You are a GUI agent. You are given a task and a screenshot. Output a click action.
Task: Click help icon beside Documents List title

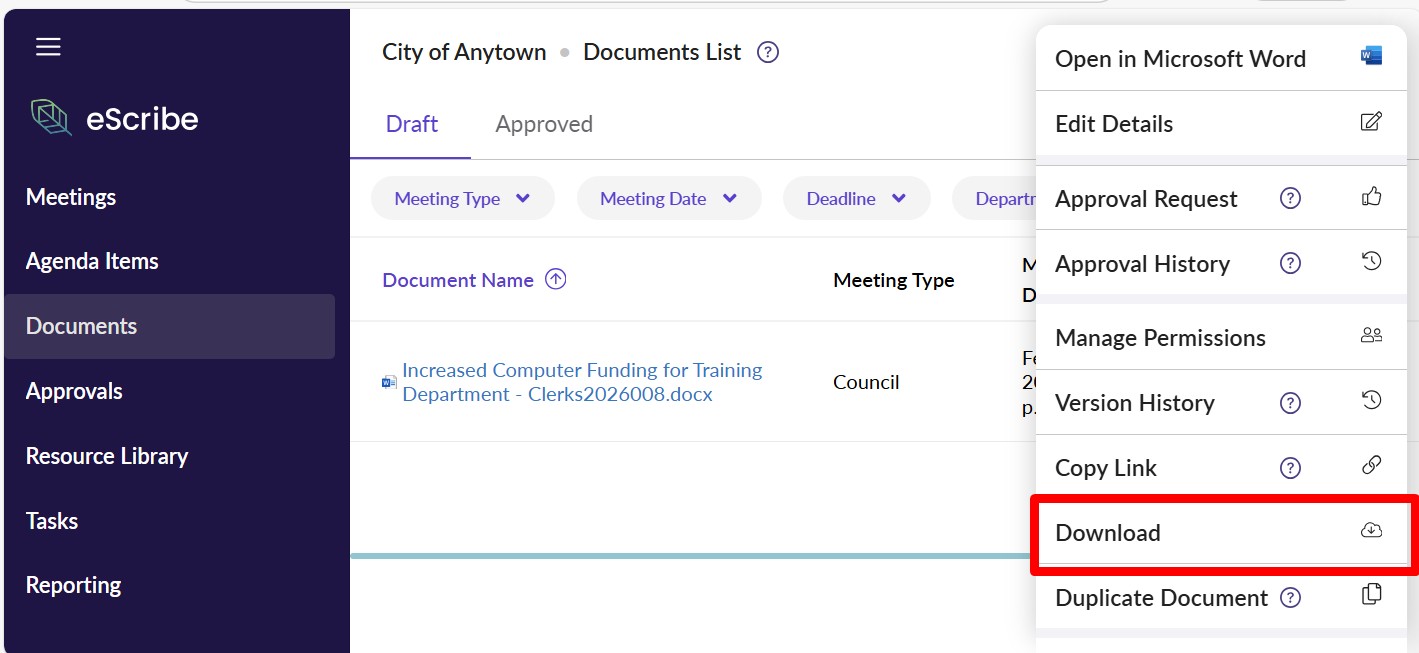(x=768, y=52)
